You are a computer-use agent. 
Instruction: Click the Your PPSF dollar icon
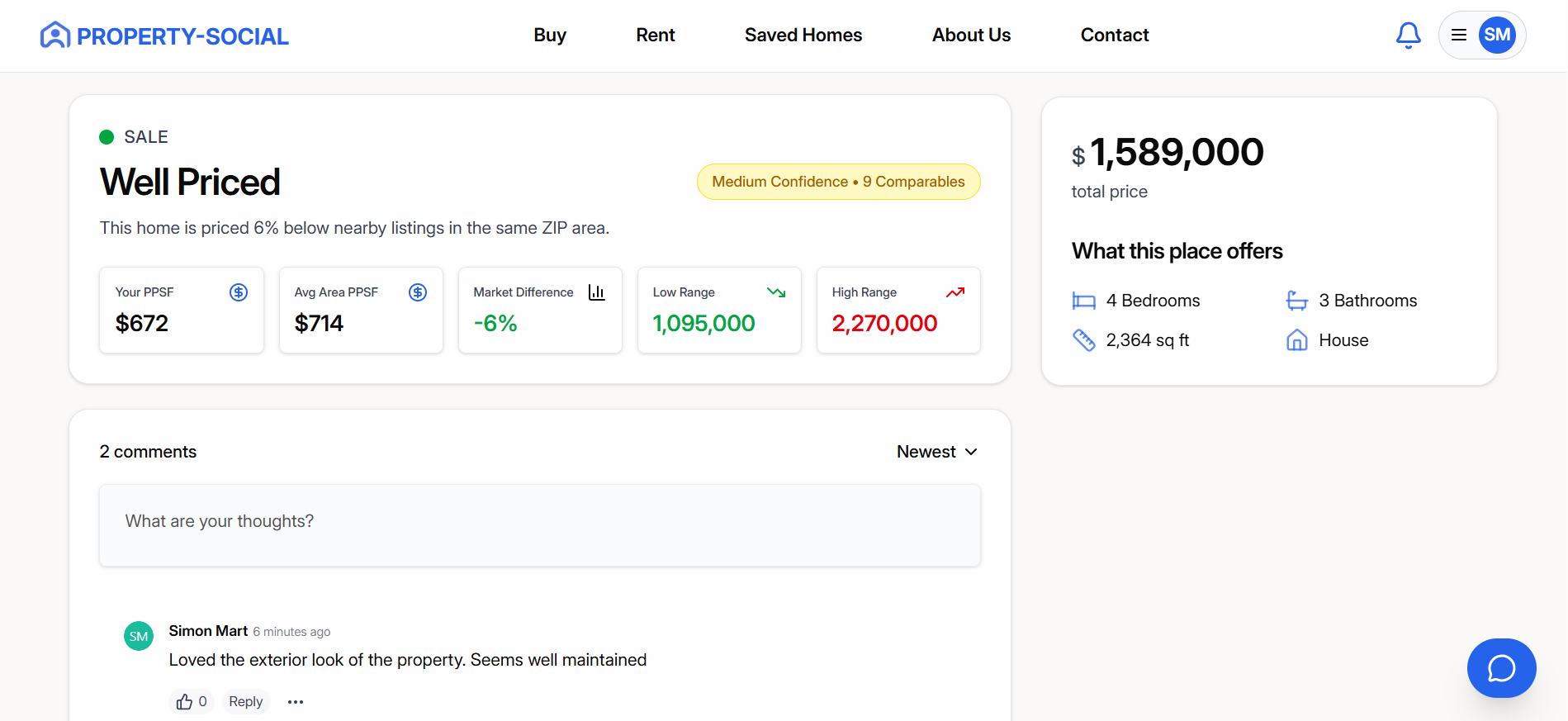click(239, 292)
